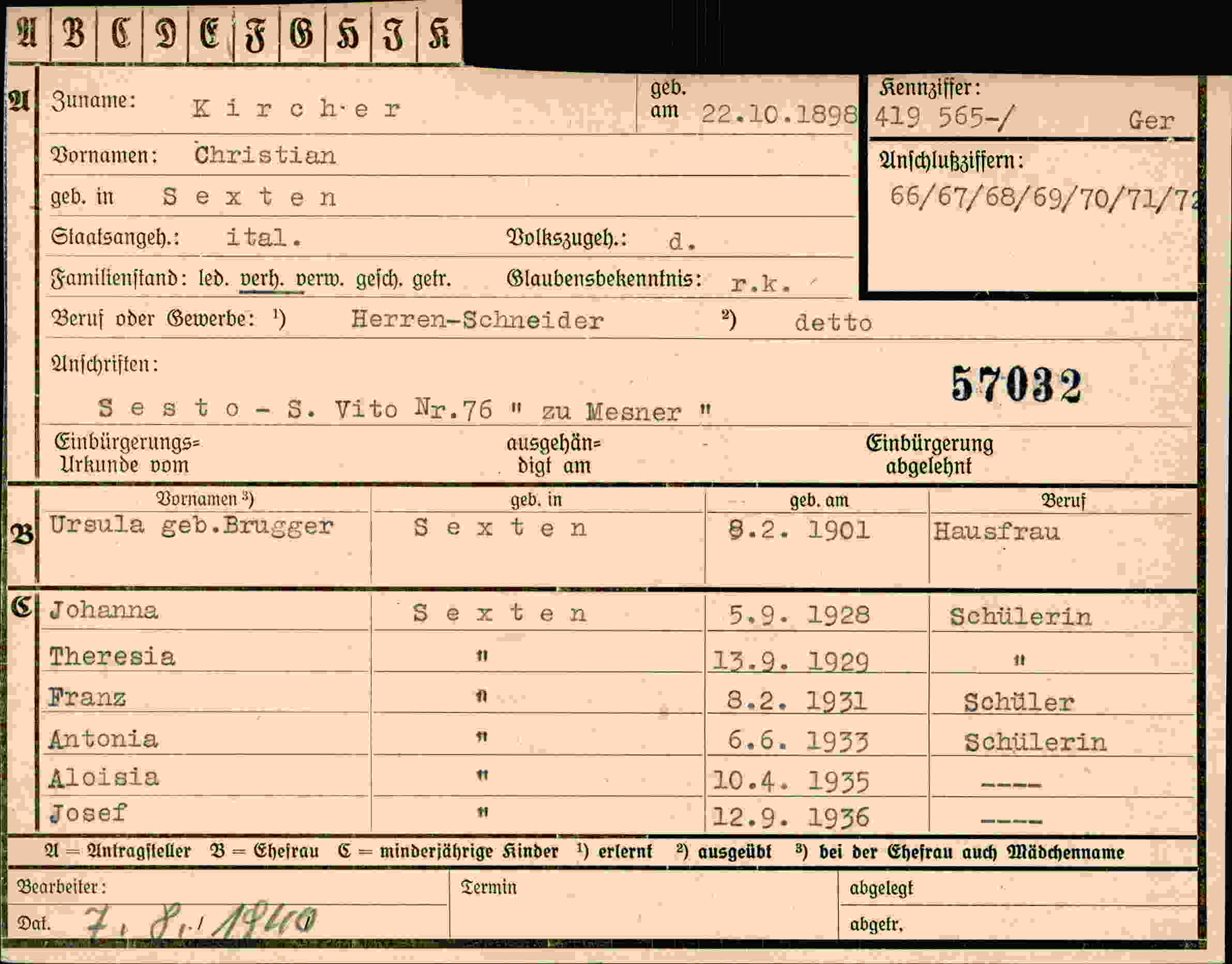1232x964 pixels.
Task: Click the 'ausgehändigt am' label
Action: (553, 455)
